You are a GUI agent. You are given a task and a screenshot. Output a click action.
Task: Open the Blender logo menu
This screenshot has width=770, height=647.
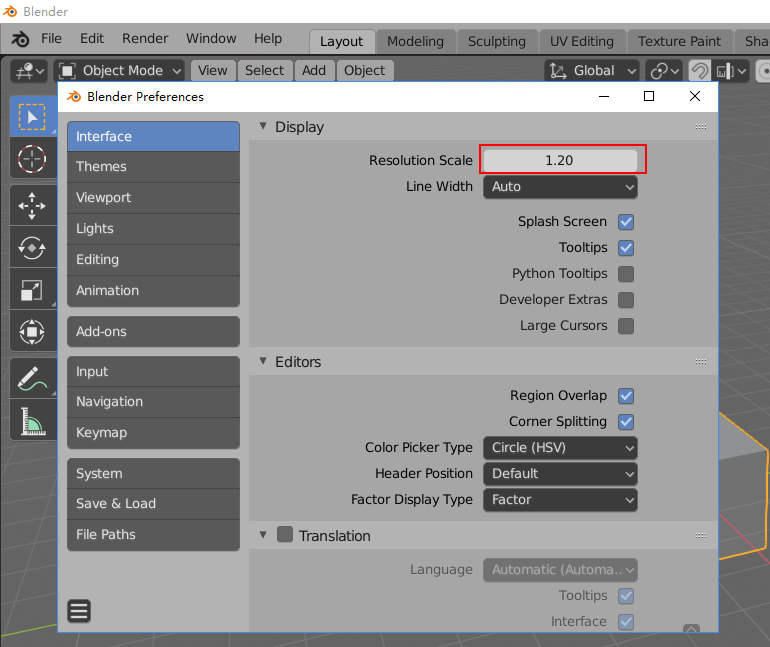tap(21, 39)
